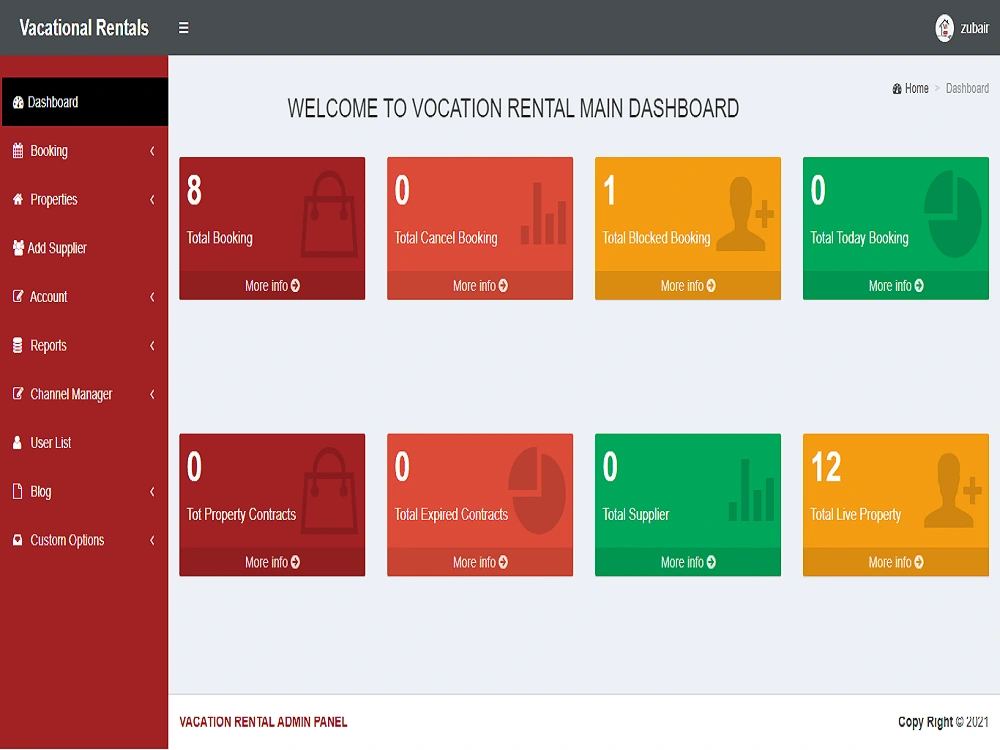The image size is (1000, 750).
Task: Click pie chart icon on Total Today Booking card
Action: coord(953,214)
